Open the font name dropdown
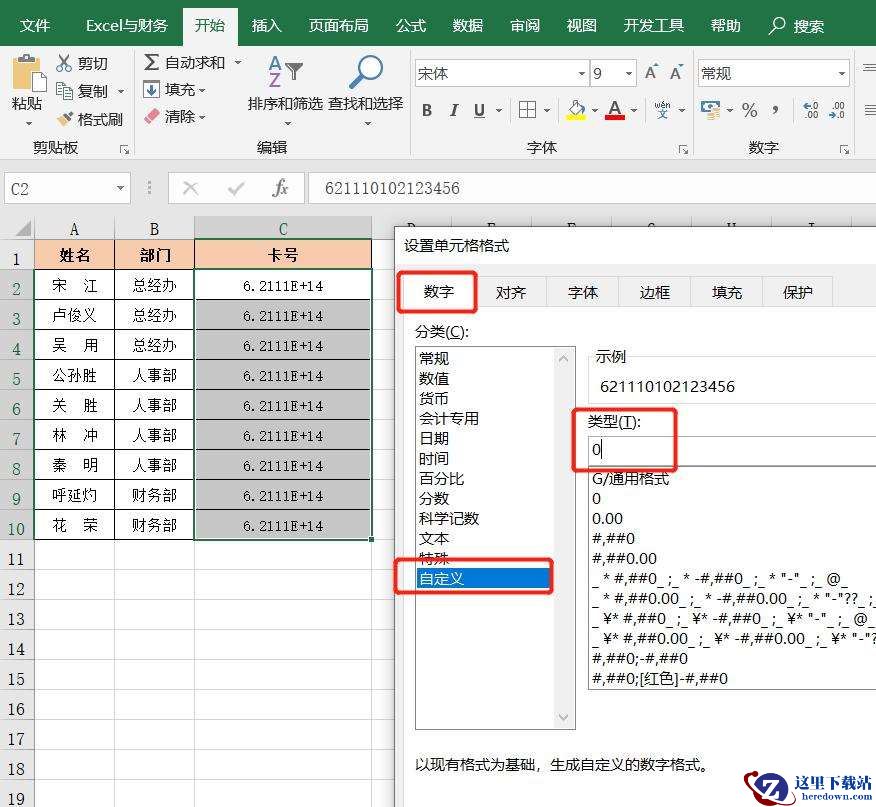This screenshot has height=807, width=876. [581, 73]
